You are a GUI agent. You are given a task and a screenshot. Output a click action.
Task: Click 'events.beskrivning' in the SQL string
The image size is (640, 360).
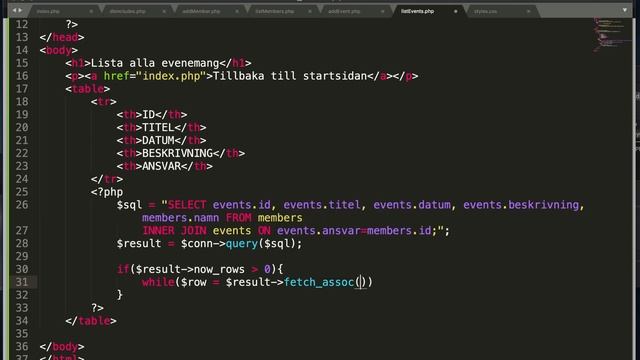(521, 205)
